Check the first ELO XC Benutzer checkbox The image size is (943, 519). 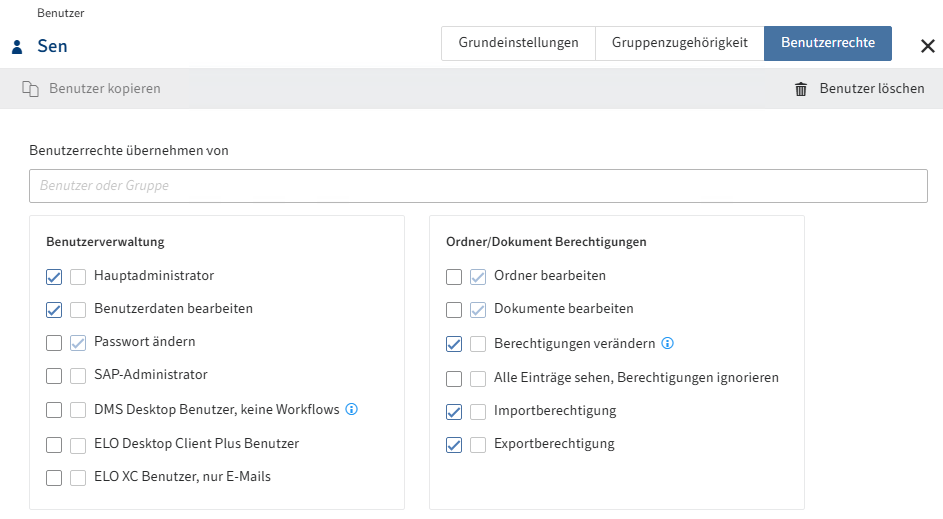pos(54,478)
